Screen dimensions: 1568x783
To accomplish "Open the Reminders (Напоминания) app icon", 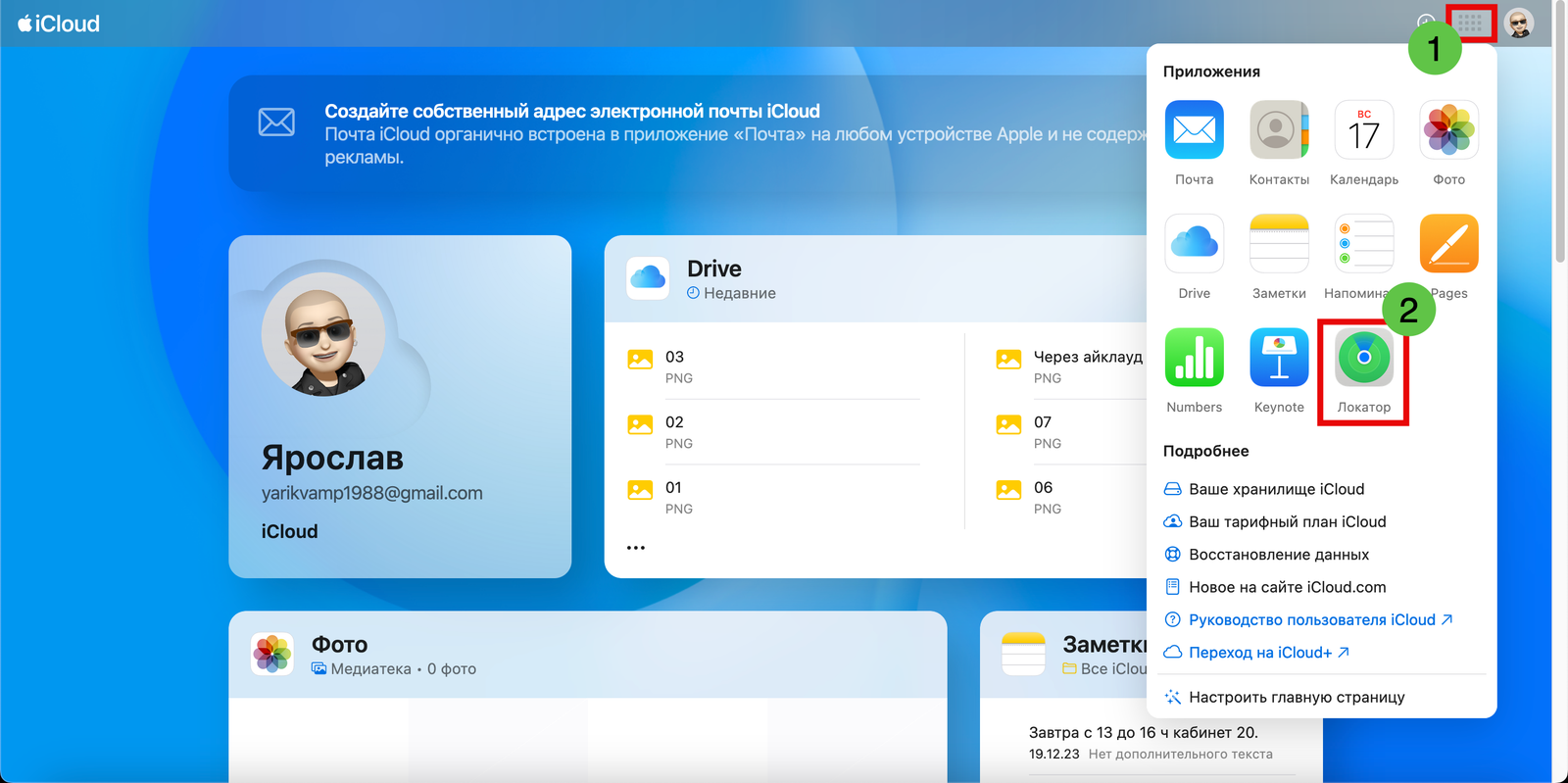I will pyautogui.click(x=1363, y=243).
